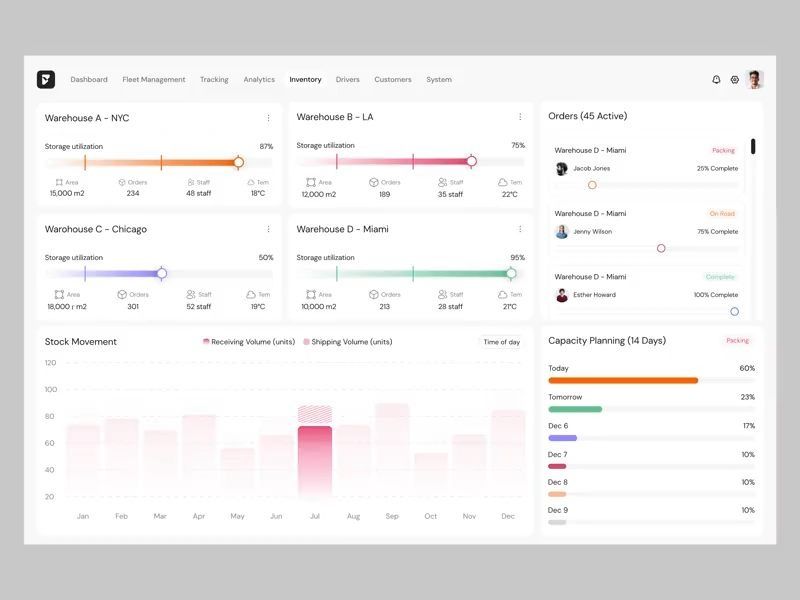Click the 15,000 m2 area value
Screen dimensions: 800x600
[x=67, y=193]
